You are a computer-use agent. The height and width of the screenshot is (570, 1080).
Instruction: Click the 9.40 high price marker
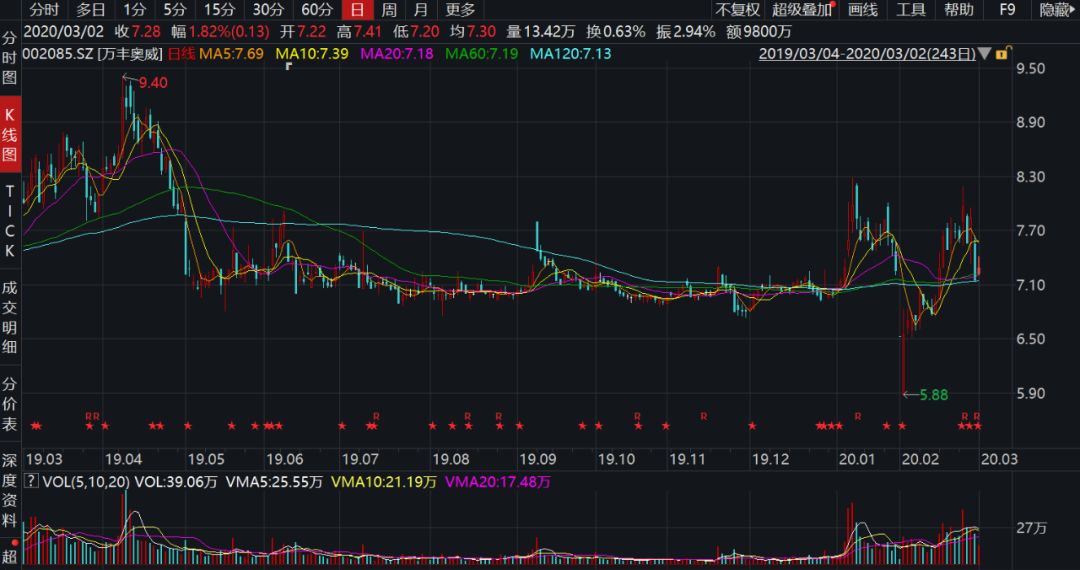pos(151,82)
